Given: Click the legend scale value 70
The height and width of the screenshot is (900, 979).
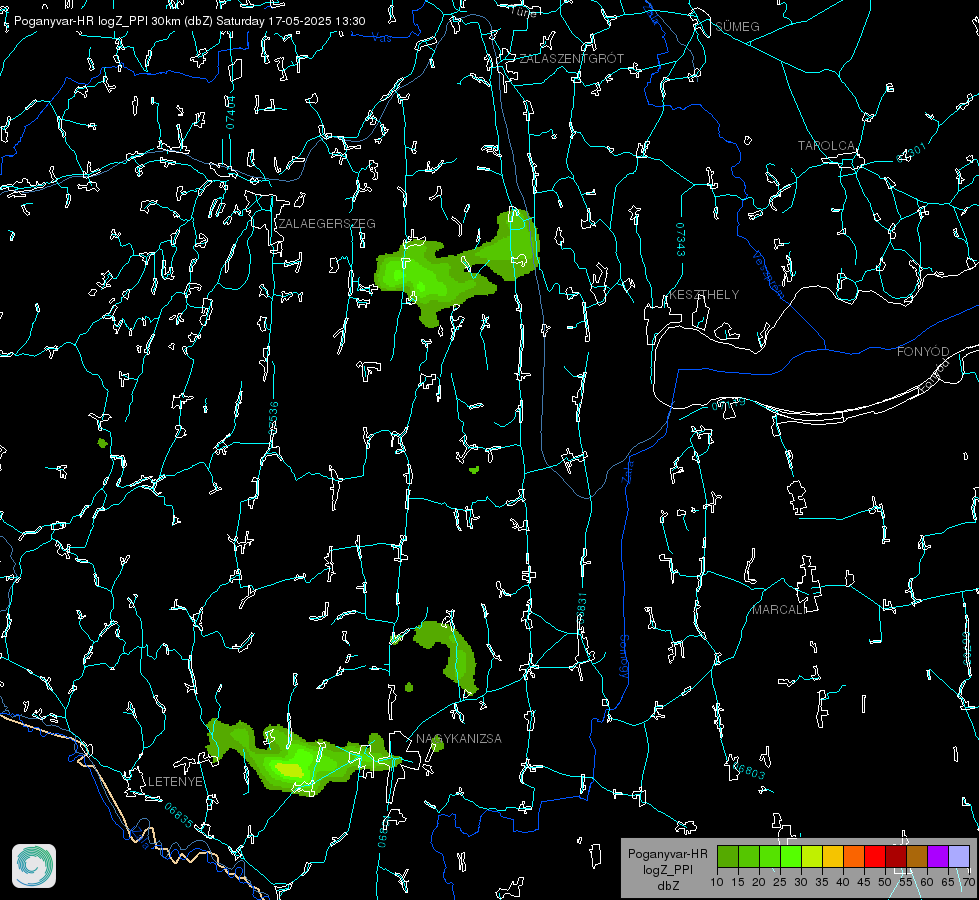Looking at the screenshot, I should click(x=968, y=883).
